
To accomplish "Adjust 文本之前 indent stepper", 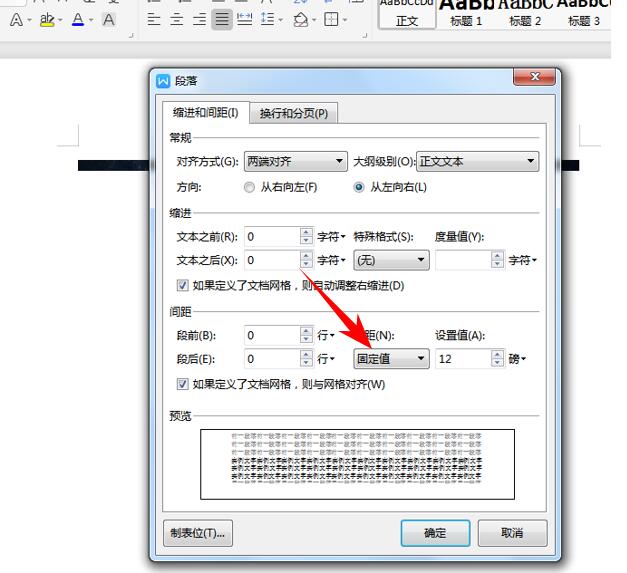I will coord(306,237).
